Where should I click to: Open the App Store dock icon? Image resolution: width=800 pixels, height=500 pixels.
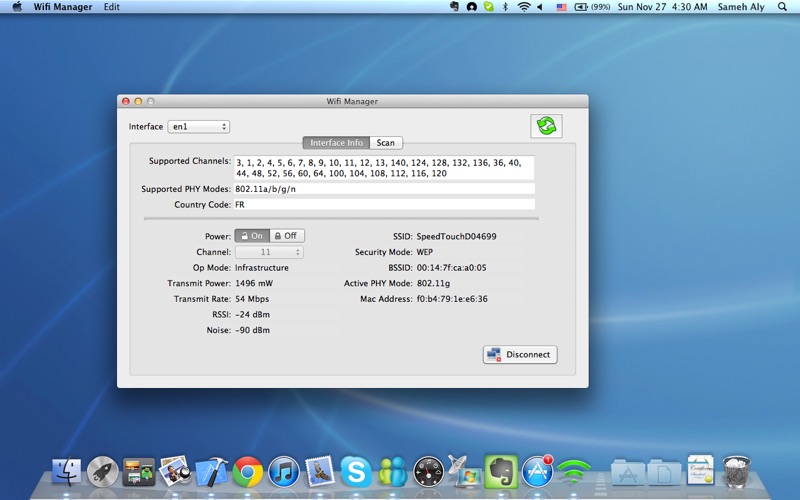pos(537,471)
